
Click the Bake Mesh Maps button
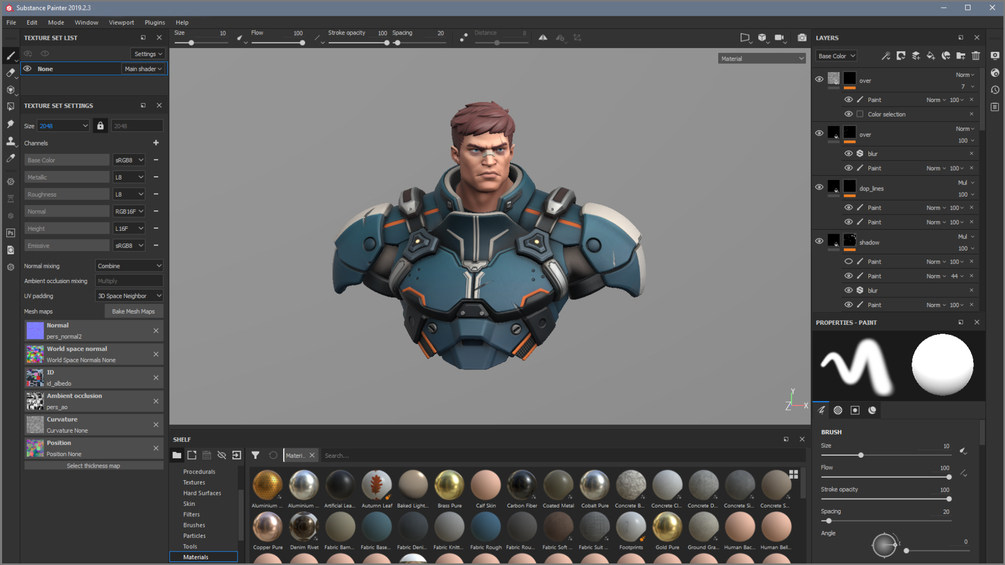click(x=133, y=311)
